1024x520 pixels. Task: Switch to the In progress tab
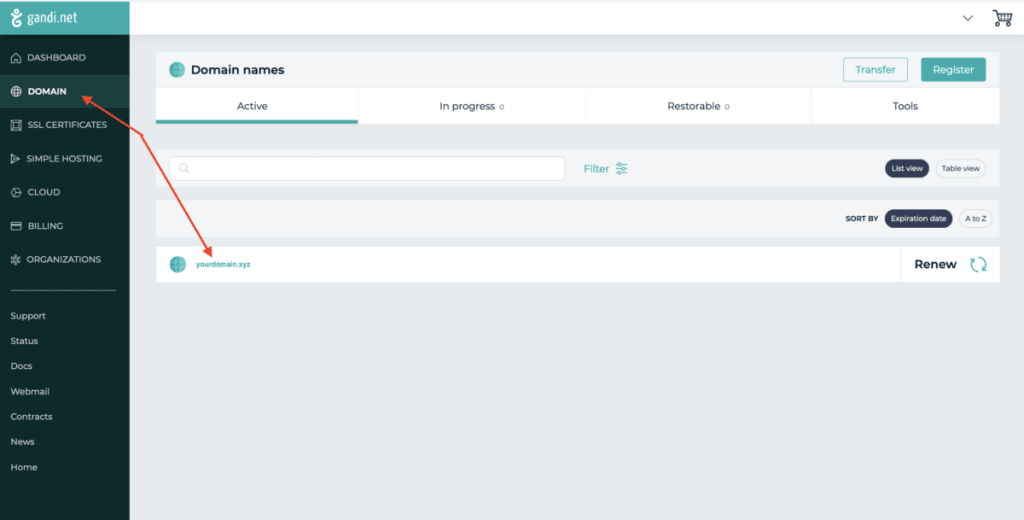472,106
